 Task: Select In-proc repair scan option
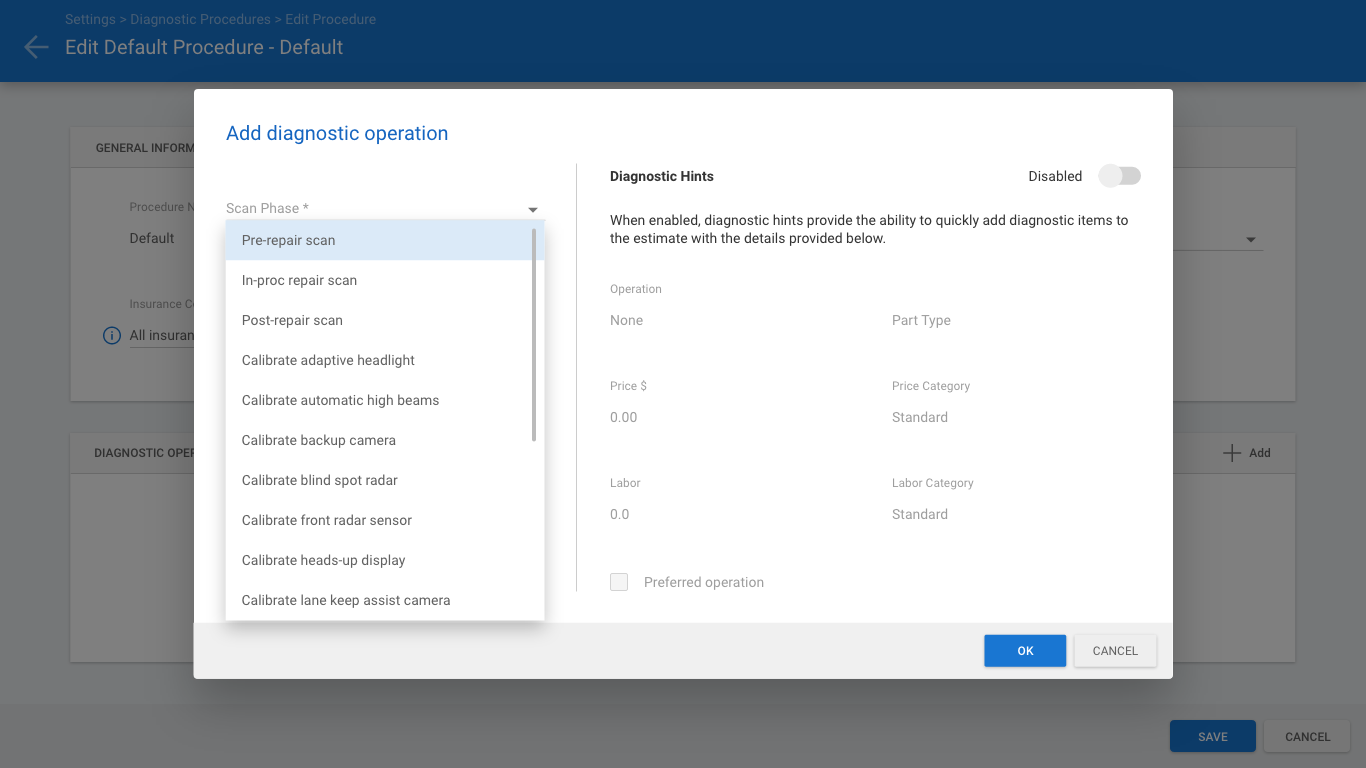pos(385,280)
